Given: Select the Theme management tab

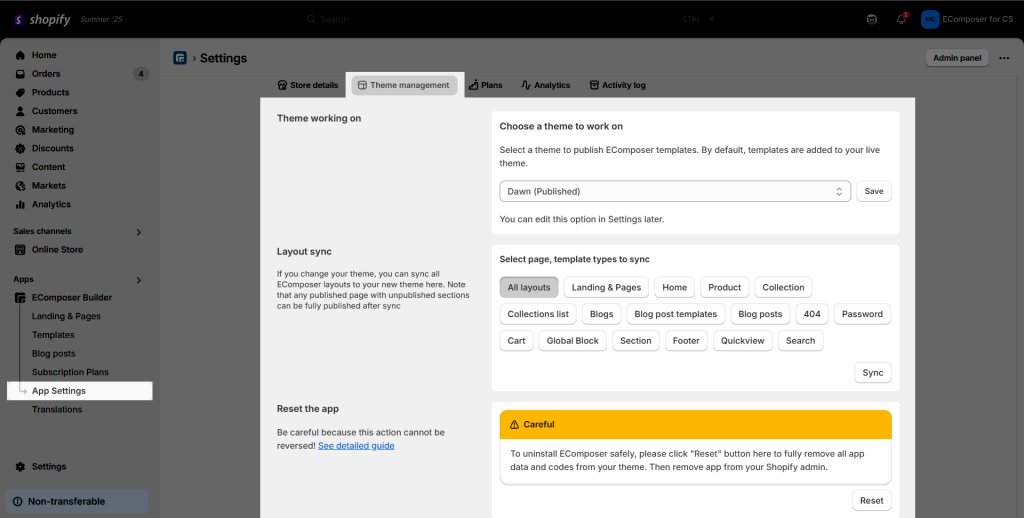Looking at the screenshot, I should (404, 86).
